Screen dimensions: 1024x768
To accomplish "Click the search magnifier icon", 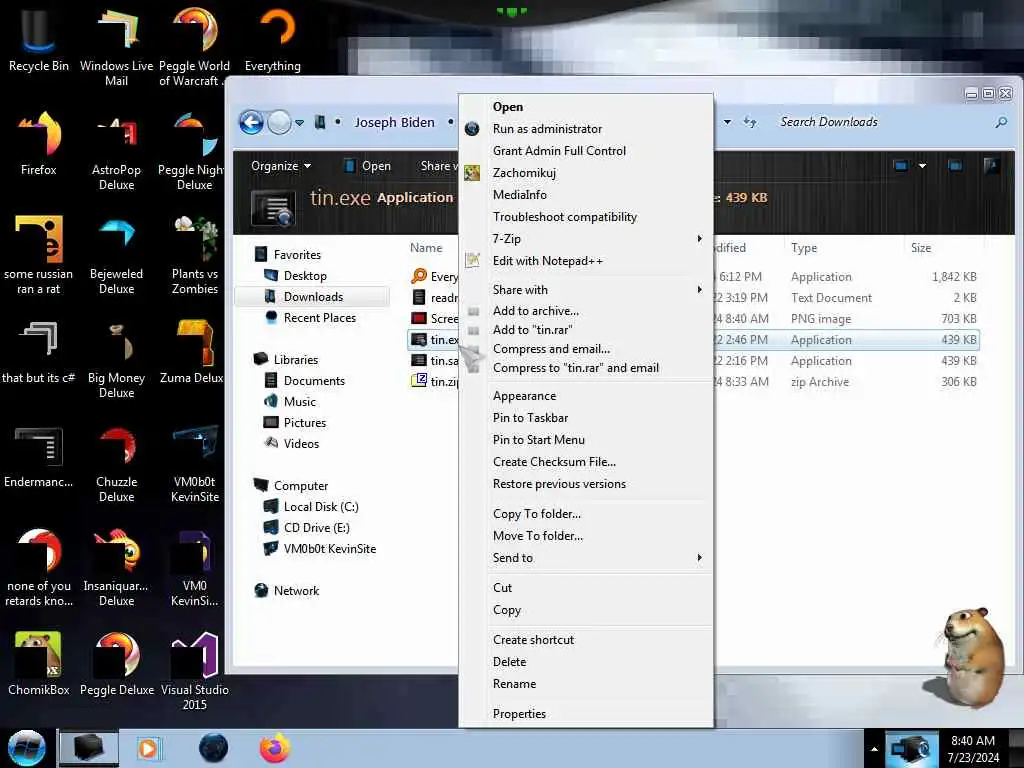I will [x=1000, y=122].
